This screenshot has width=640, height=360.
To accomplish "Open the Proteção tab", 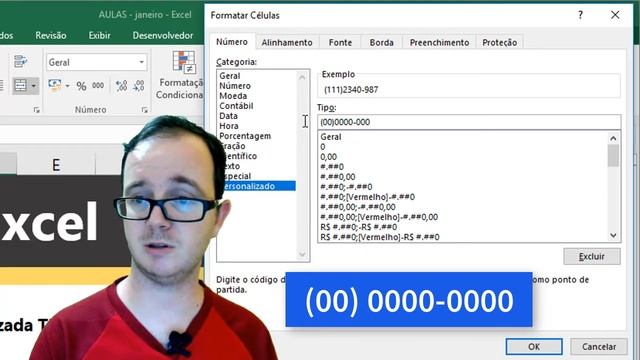I will [x=500, y=42].
